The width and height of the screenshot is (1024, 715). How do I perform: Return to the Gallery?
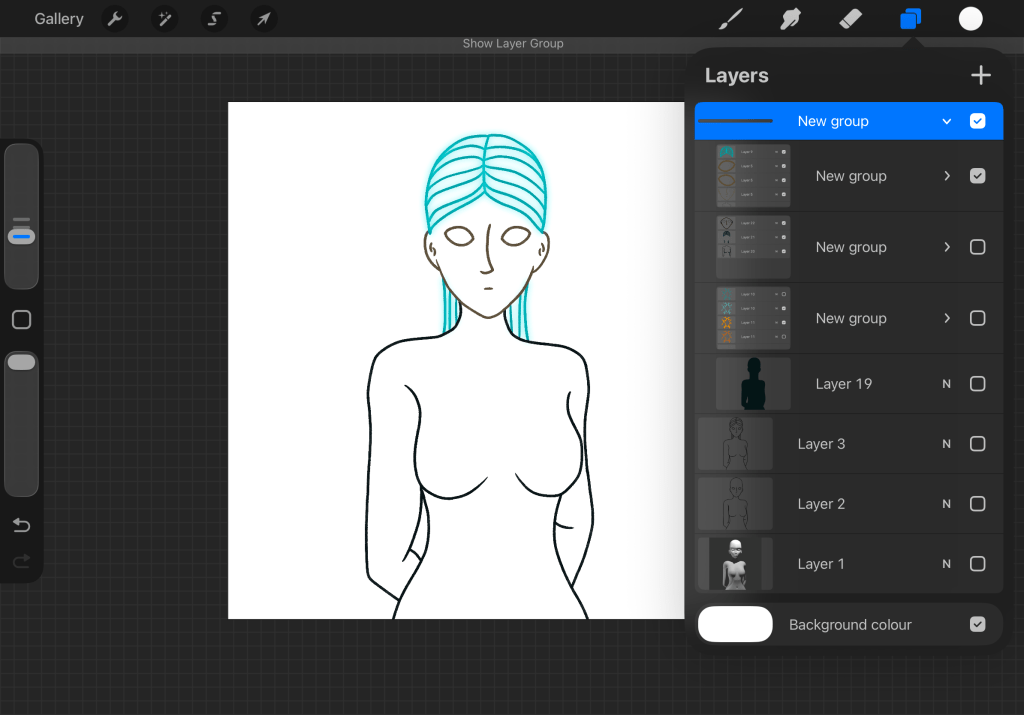(58, 19)
